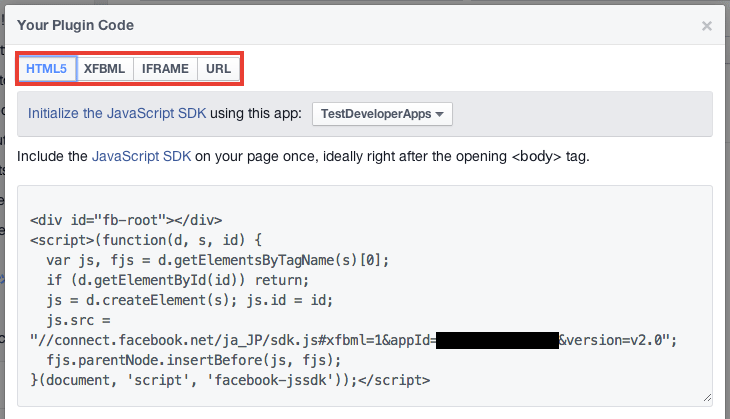Viewport: 730px width, 419px height.
Task: Click the '<script>(function(d, s, id) {' line
Action: point(146,240)
